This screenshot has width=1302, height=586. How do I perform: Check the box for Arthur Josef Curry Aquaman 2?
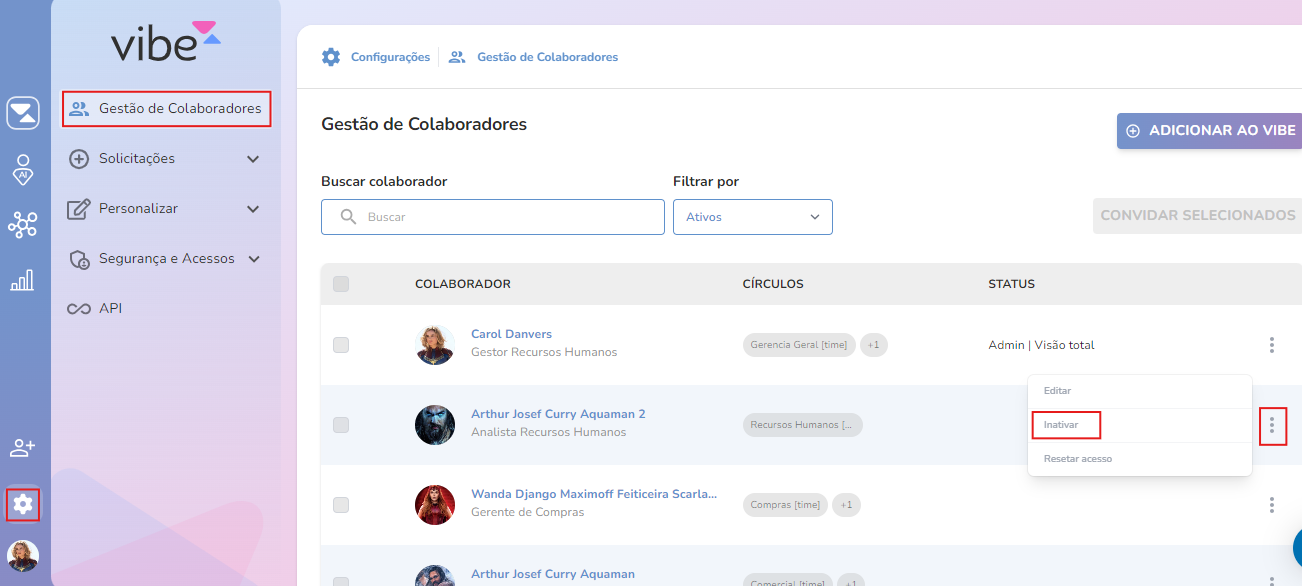click(341, 425)
